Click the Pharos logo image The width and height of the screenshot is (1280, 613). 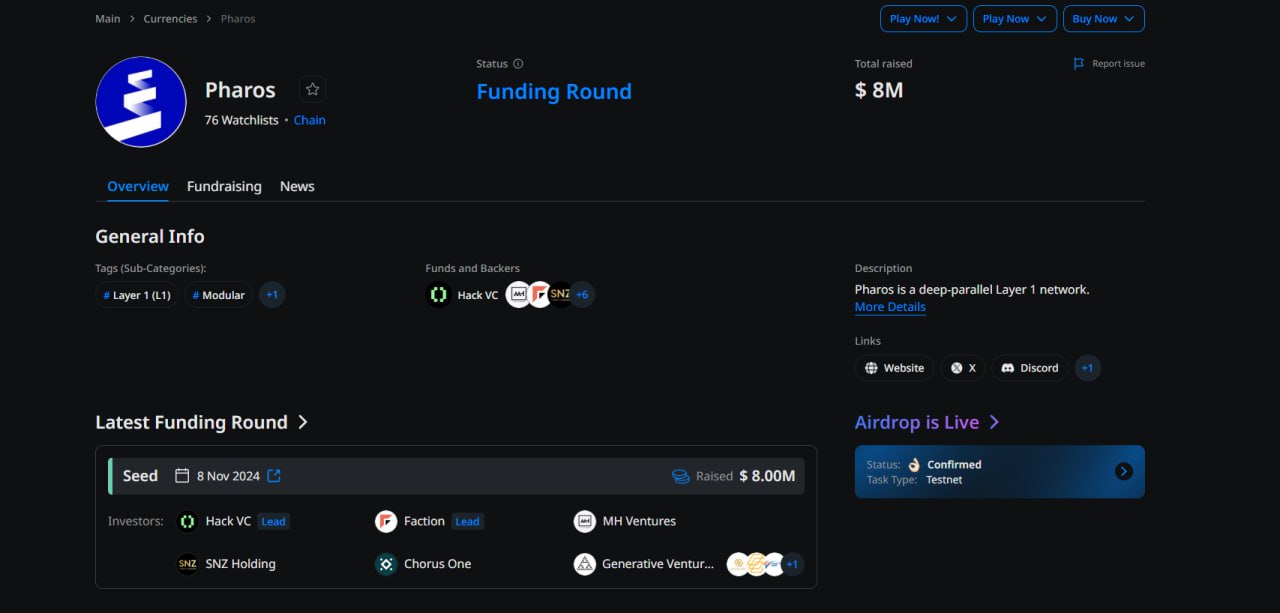click(141, 102)
